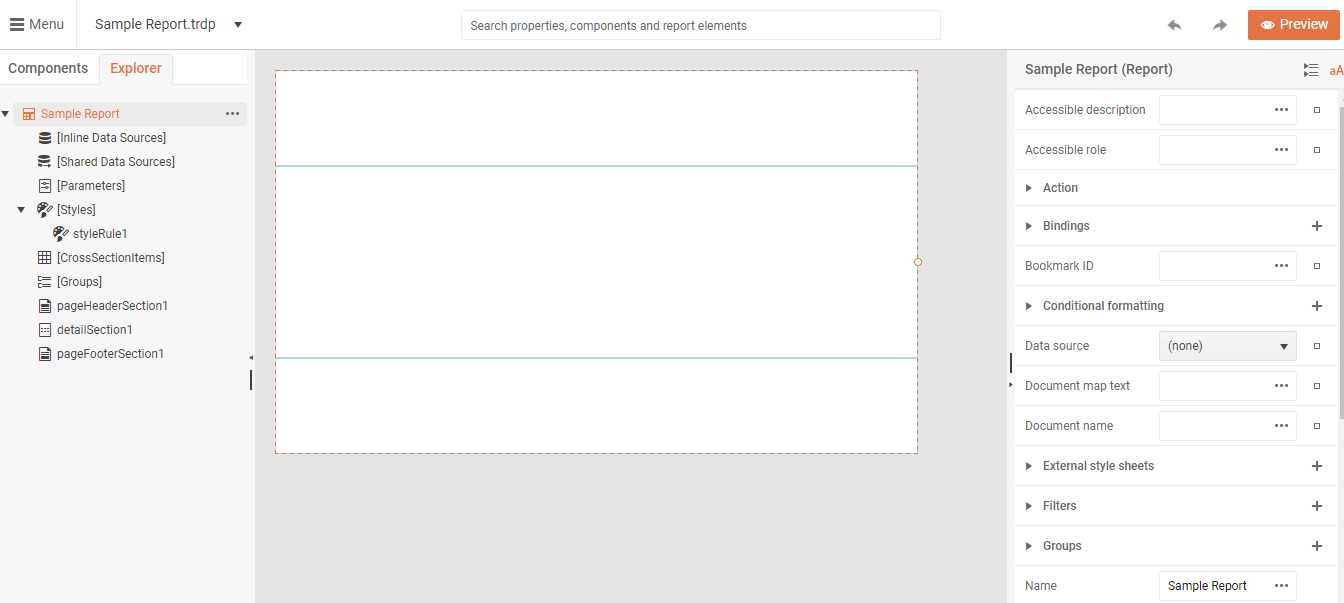Add a new Binding with plus icon

(1317, 226)
